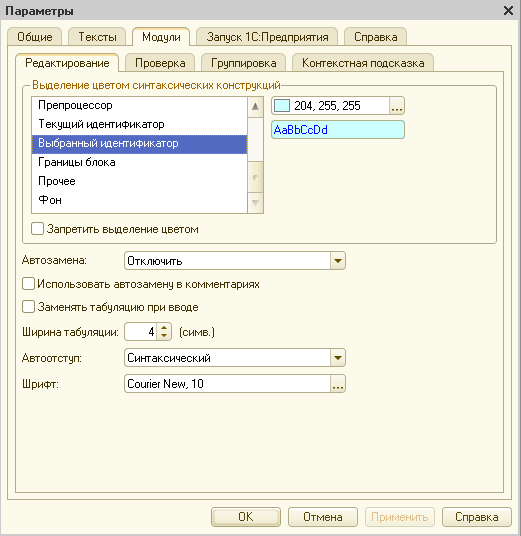Confirm settings with the OK button
521x536 pixels.
click(246, 517)
